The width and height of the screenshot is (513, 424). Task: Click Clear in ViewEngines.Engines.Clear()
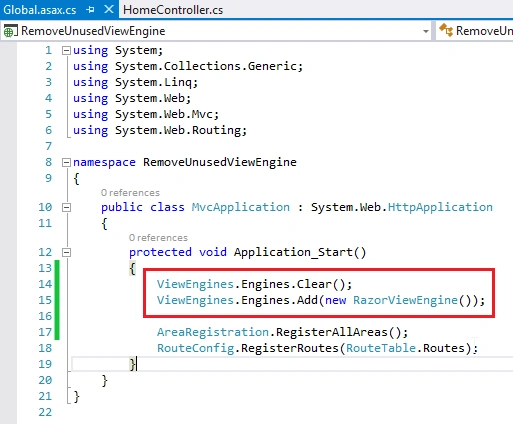click(314, 284)
